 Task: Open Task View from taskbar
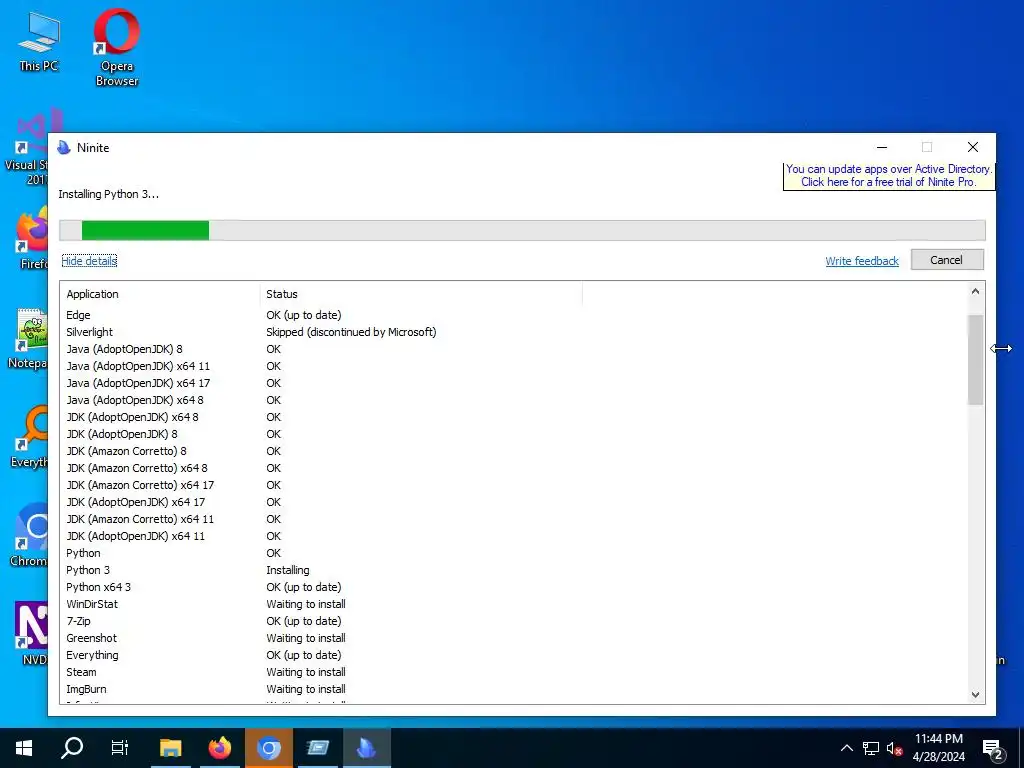[120, 748]
